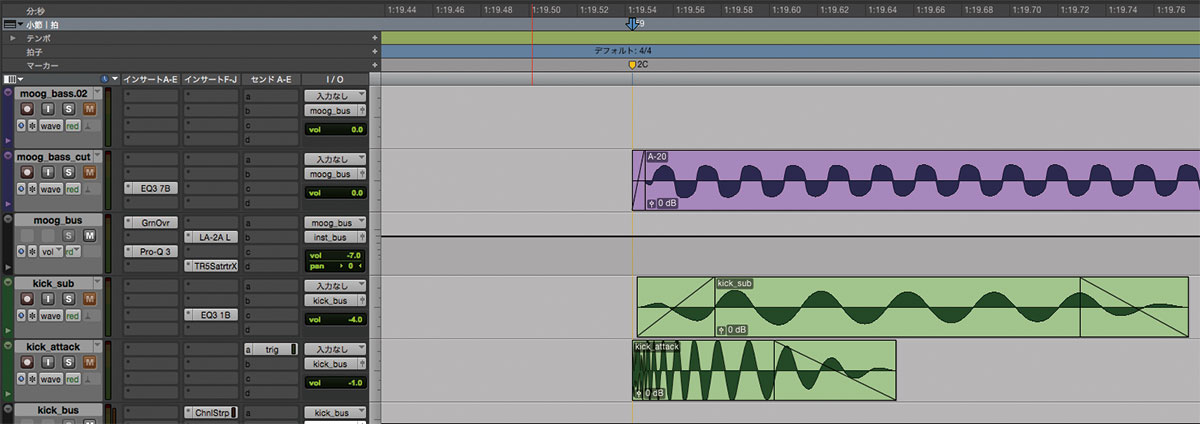
Task: Toggle freeze snowflake on kick_attack
Action: [32, 379]
